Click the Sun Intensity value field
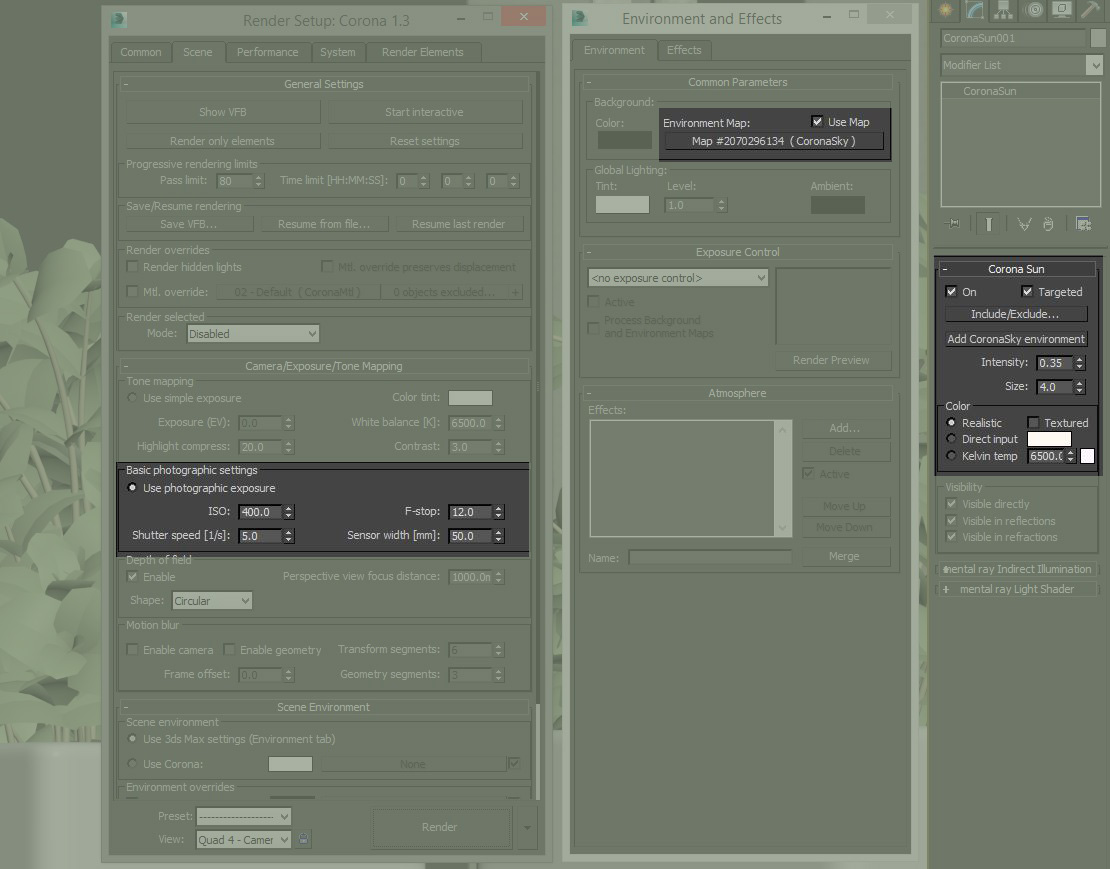 pyautogui.click(x=1055, y=363)
